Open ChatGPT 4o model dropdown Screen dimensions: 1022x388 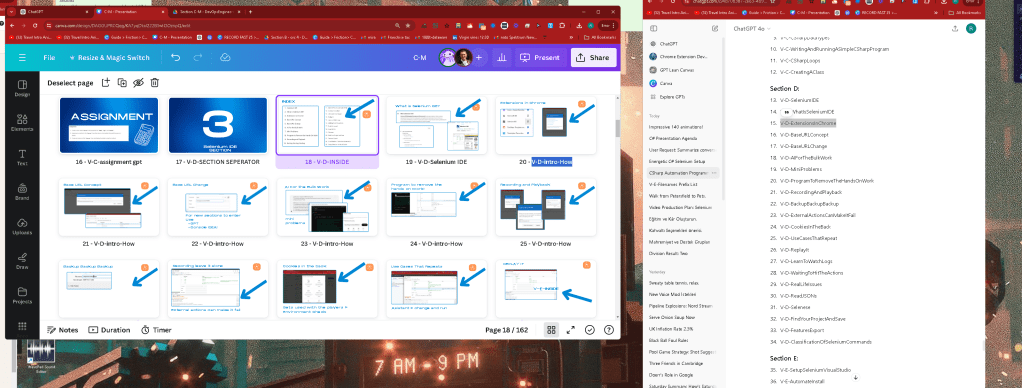click(x=752, y=29)
